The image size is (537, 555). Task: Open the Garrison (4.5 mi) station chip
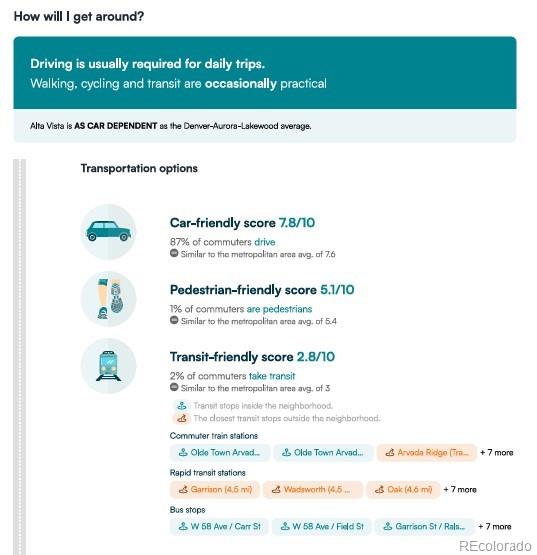[x=215, y=490]
